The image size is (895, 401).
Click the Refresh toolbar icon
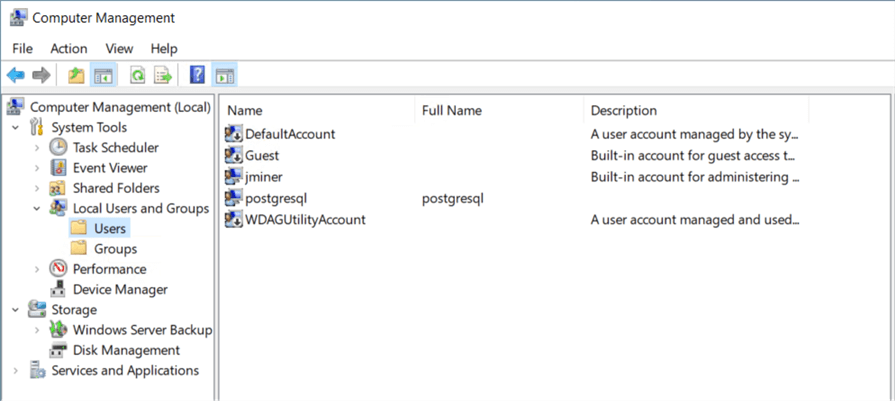(137, 75)
